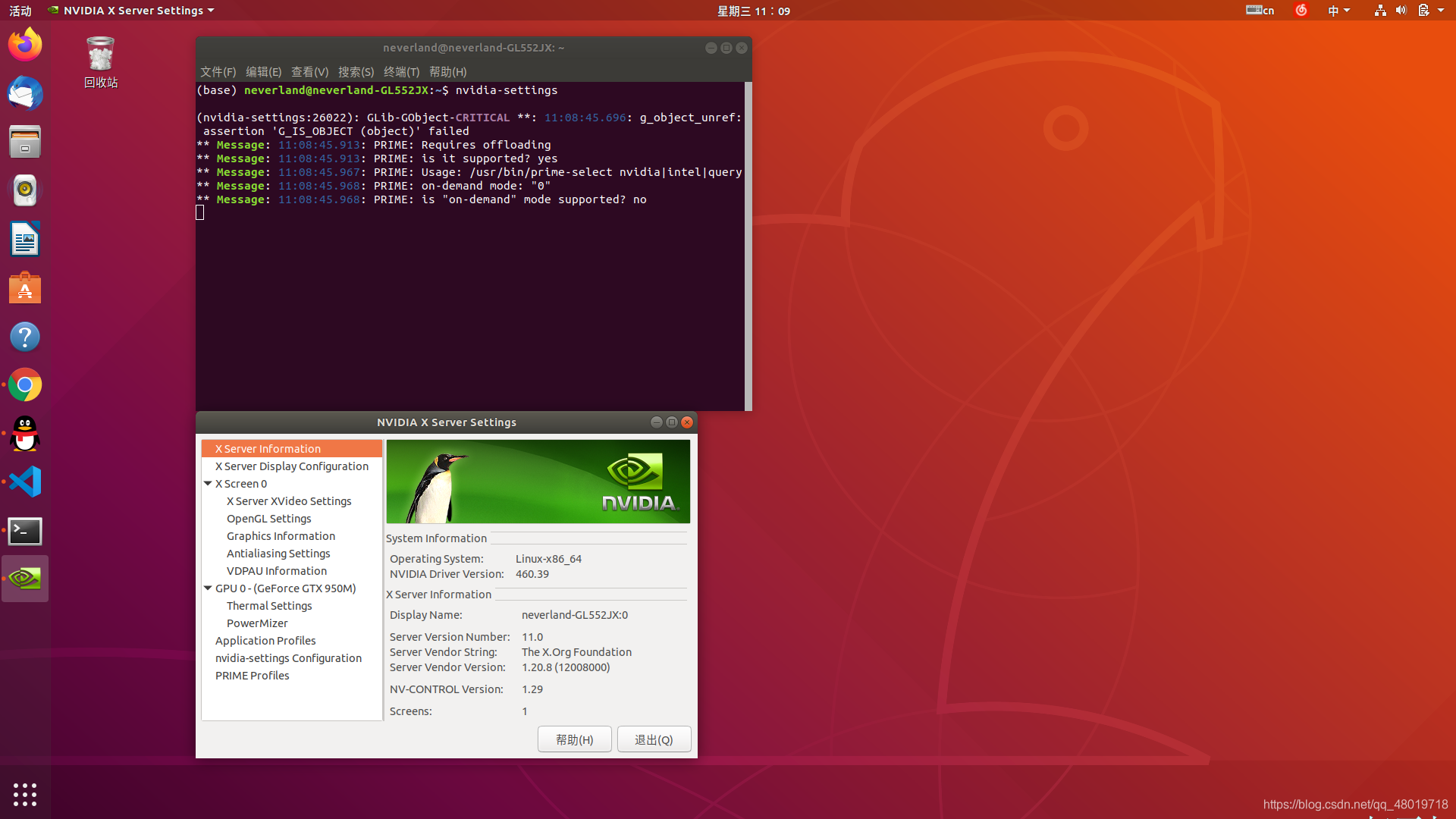
Task: Open the 文件 menu in terminal
Action: click(218, 71)
